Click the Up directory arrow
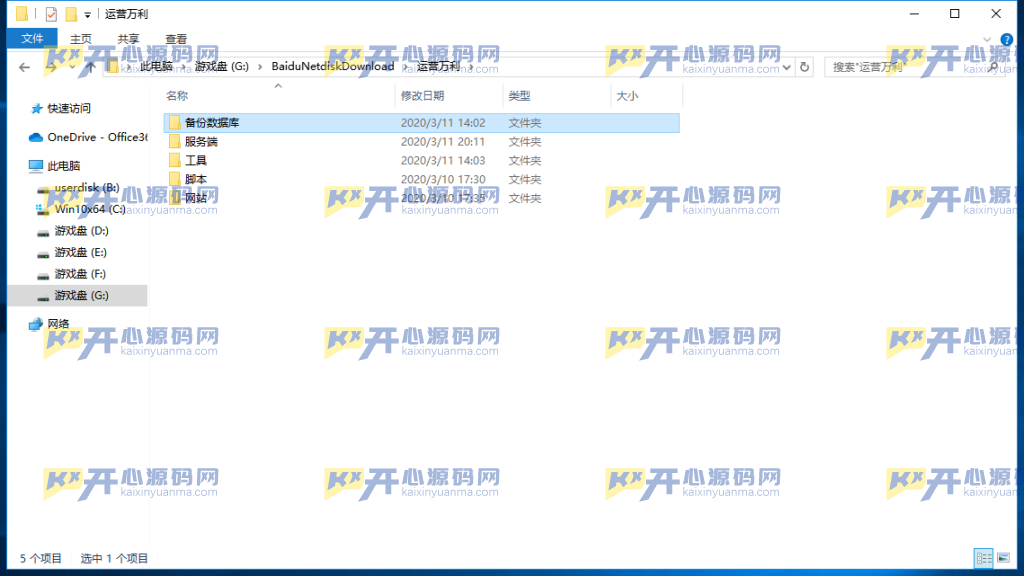This screenshot has width=1024, height=576. point(91,67)
